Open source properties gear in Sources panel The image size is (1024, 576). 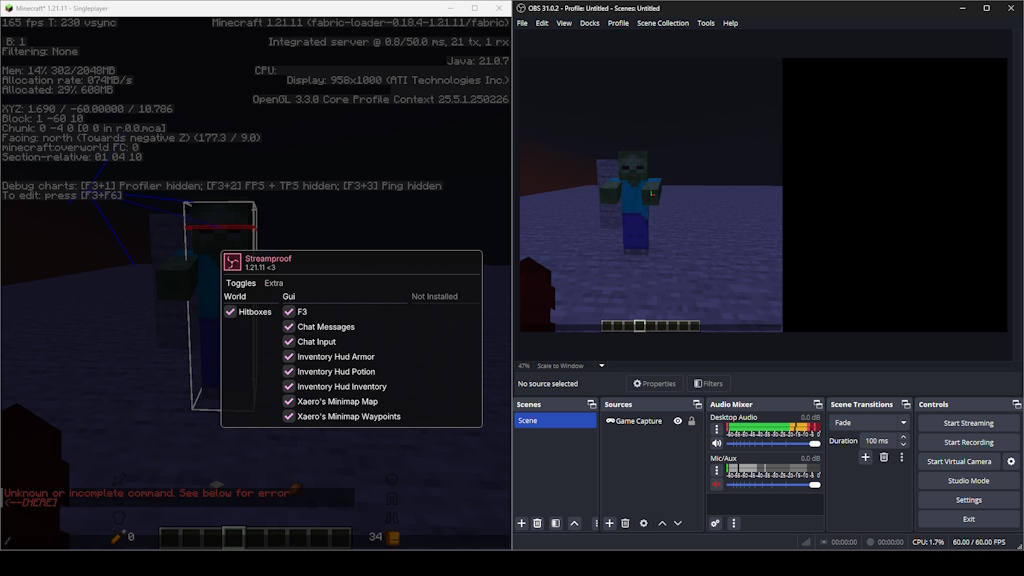click(643, 523)
